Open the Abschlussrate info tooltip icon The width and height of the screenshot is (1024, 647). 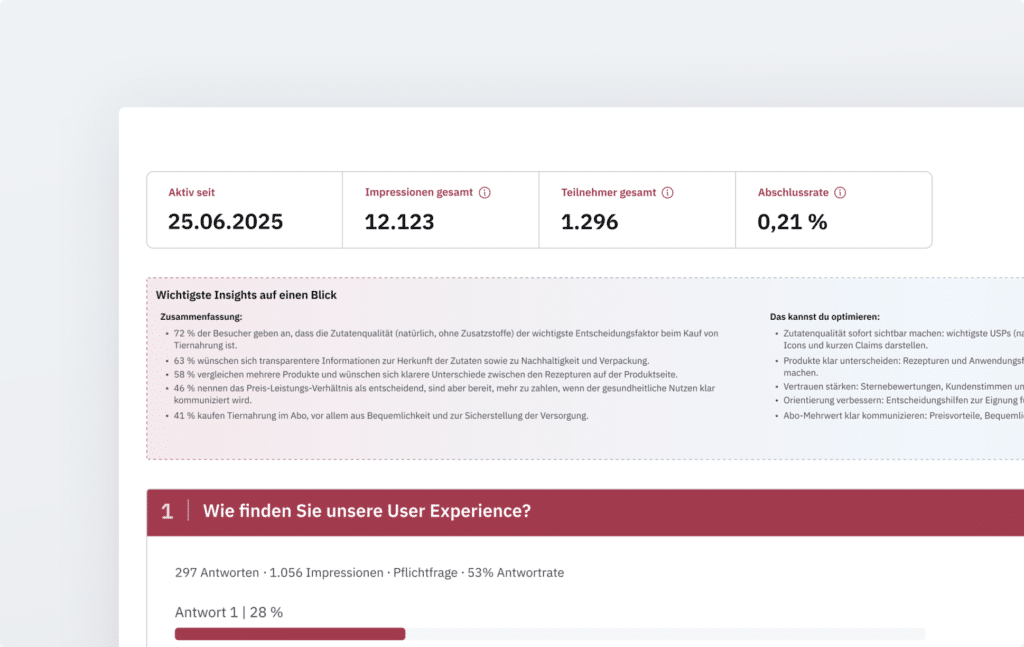click(x=840, y=193)
